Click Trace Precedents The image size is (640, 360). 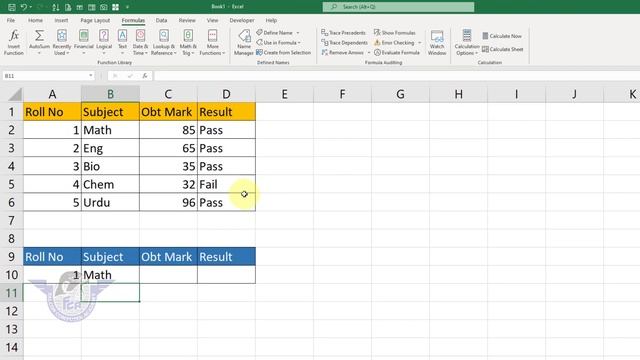click(x=343, y=33)
